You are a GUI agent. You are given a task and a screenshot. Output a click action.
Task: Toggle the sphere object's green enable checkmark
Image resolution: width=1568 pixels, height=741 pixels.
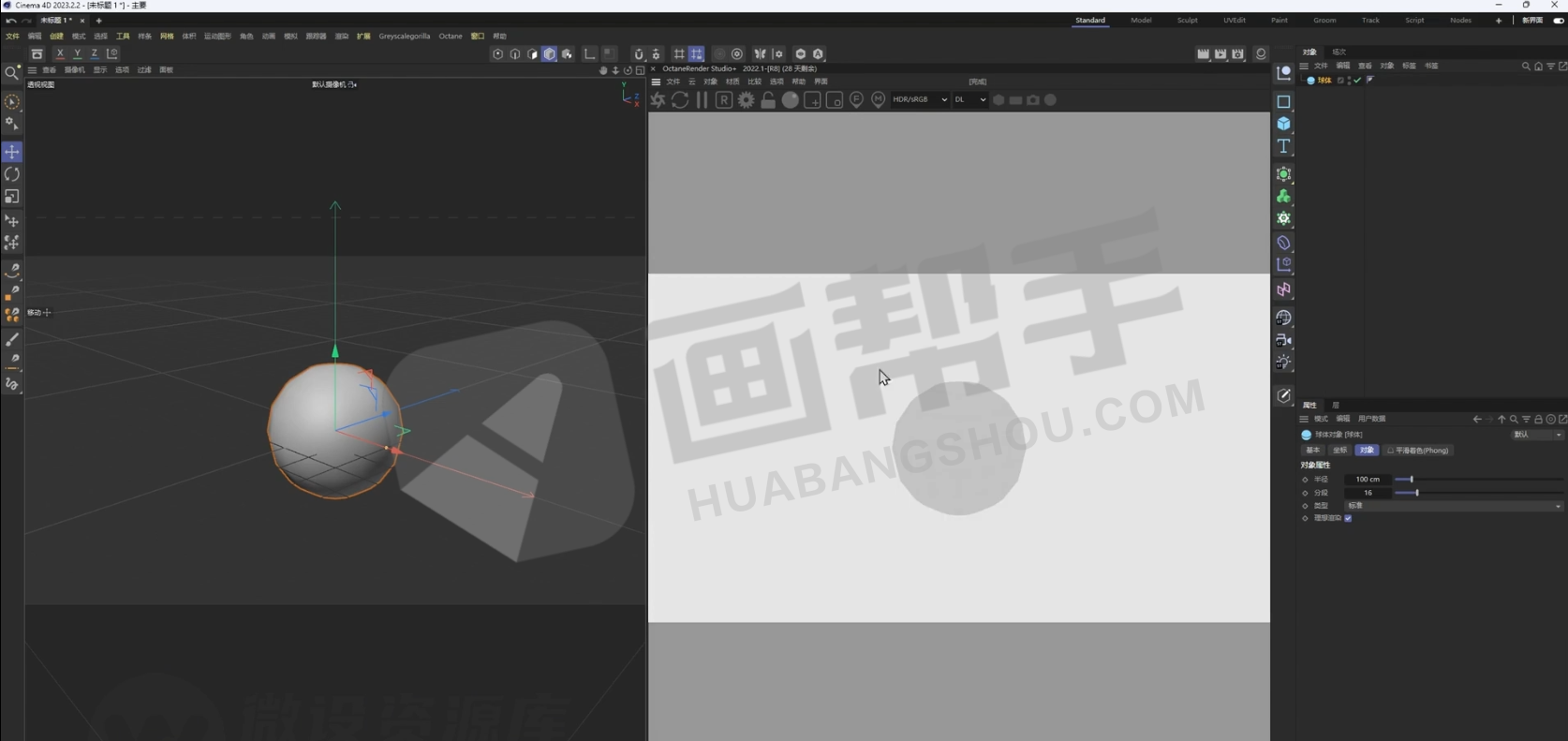click(1357, 81)
